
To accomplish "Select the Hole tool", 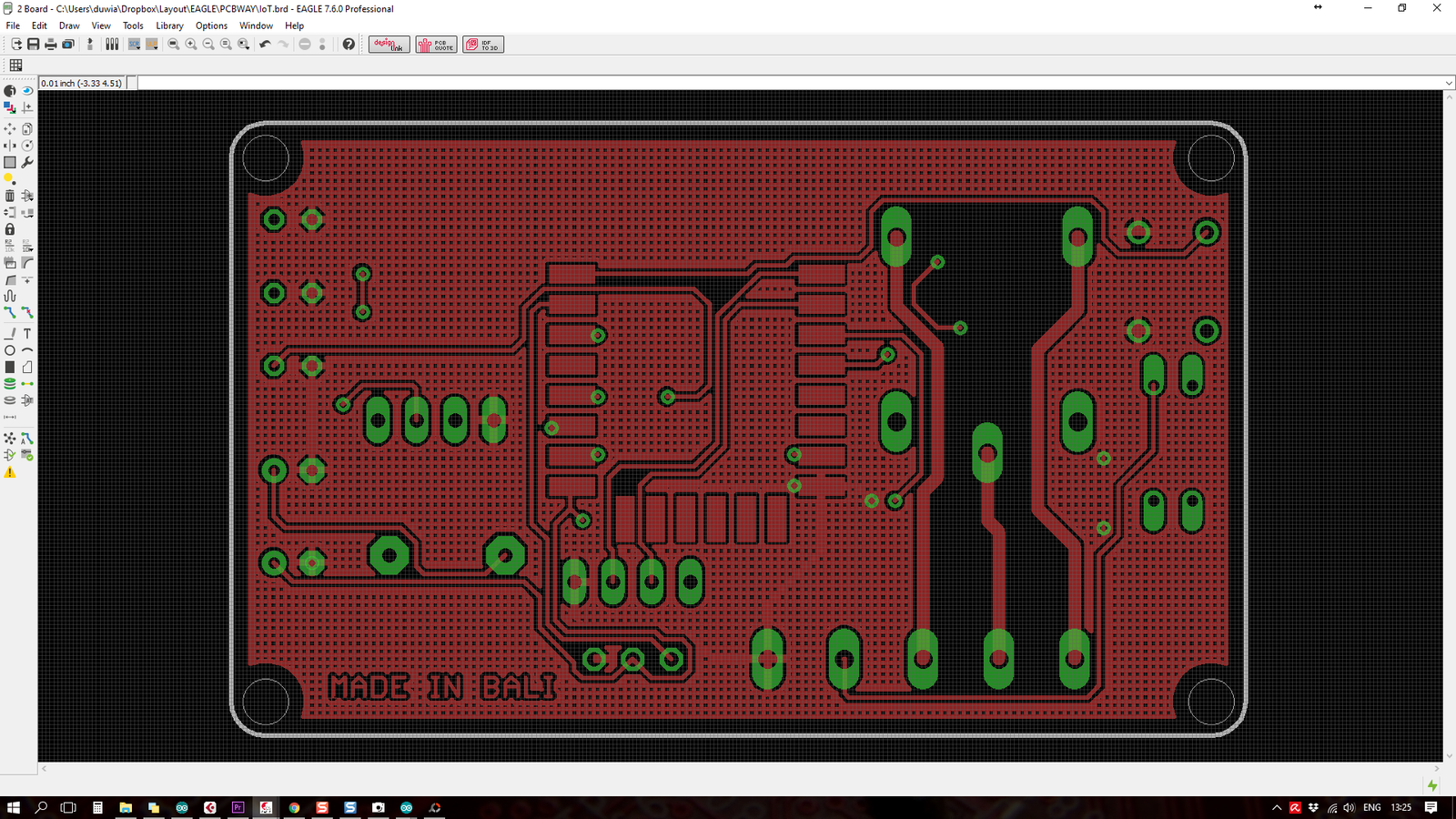I will pyautogui.click(x=10, y=400).
